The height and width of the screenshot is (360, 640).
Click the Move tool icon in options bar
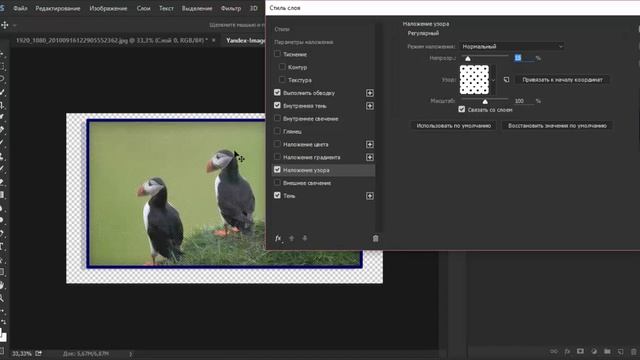pyautogui.click(x=5, y=25)
